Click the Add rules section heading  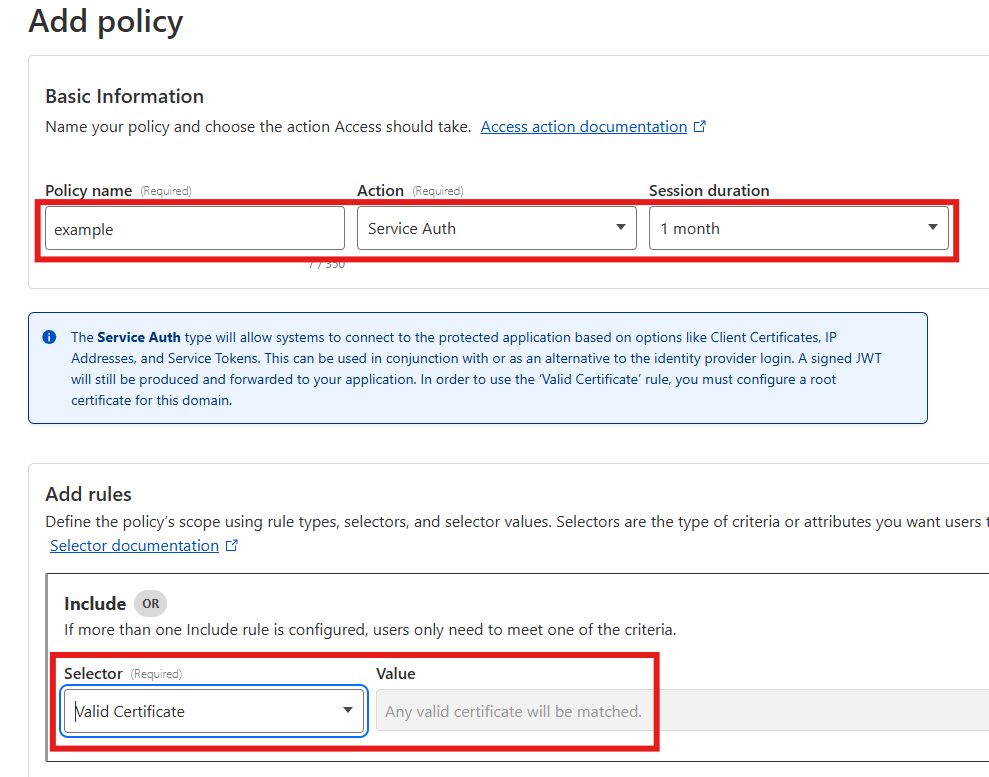coord(89,494)
